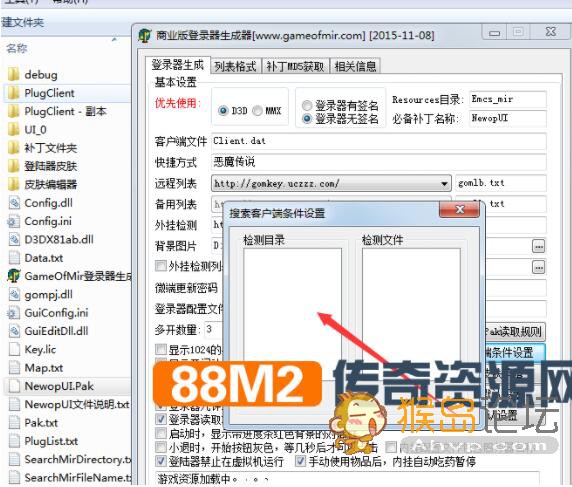Click the Pak.txt file icon
The image size is (572, 487).
pos(14,422)
